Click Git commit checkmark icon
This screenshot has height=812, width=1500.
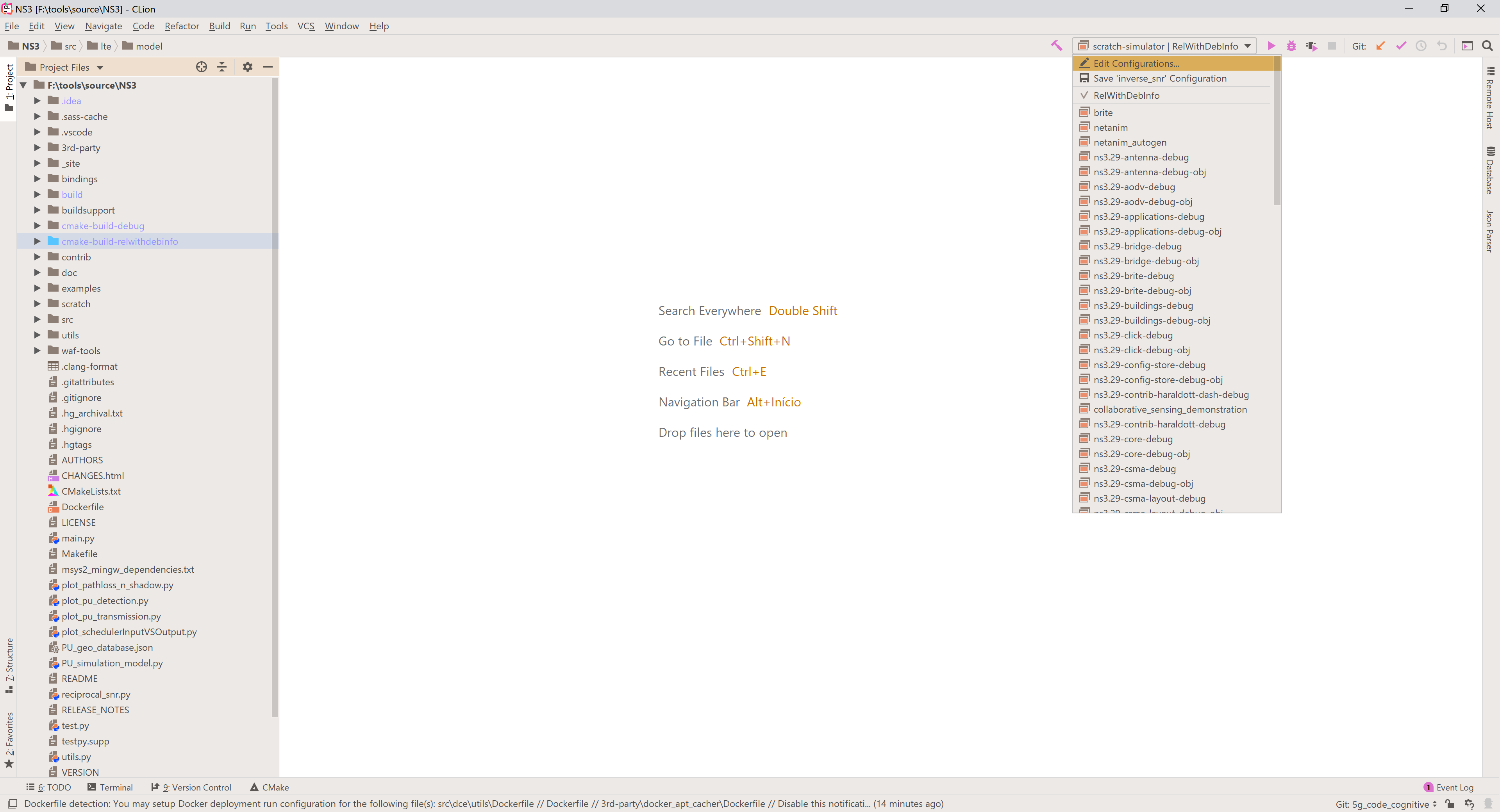pos(1400,46)
